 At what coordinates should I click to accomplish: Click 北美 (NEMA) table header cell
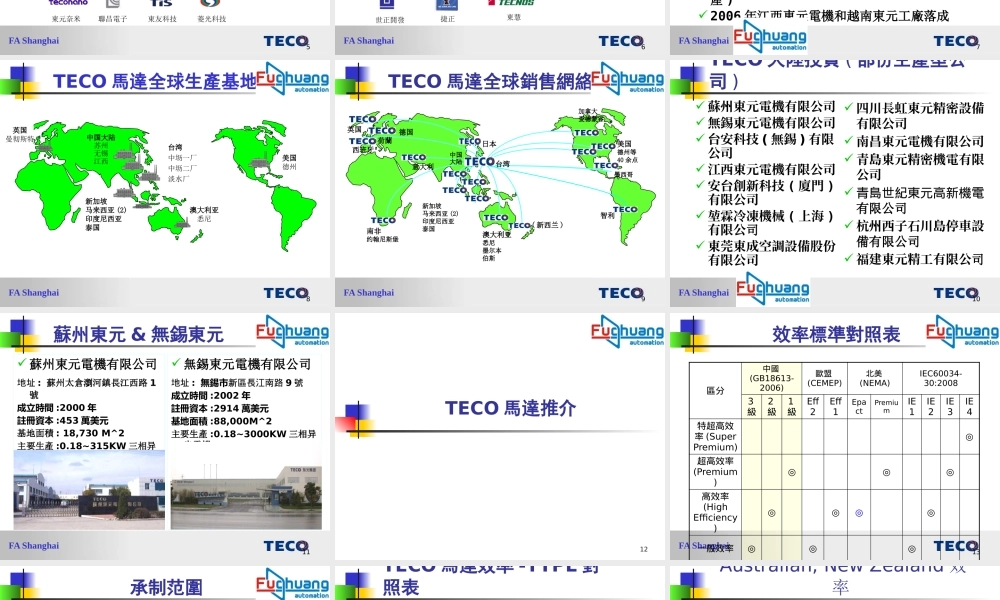pyautogui.click(x=874, y=379)
